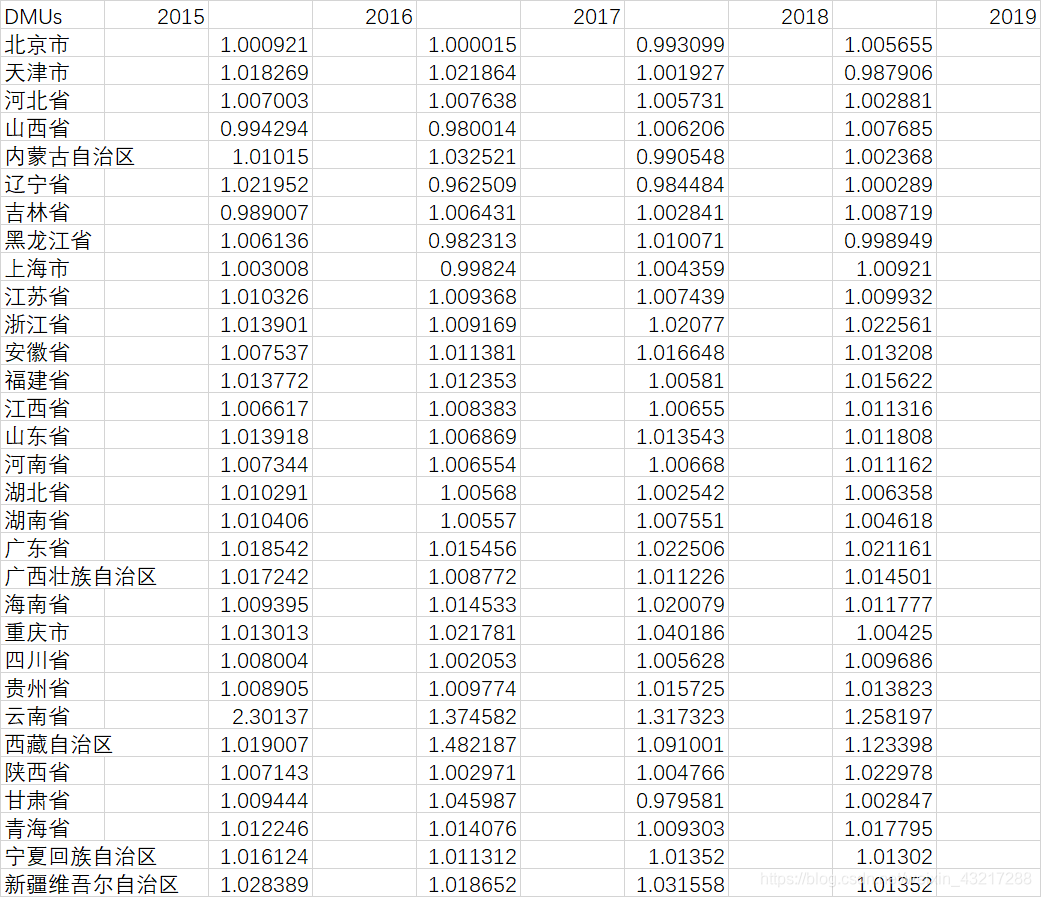Select the 江西省 row label
Viewport: 1041px width, 897px height.
pyautogui.click(x=52, y=407)
